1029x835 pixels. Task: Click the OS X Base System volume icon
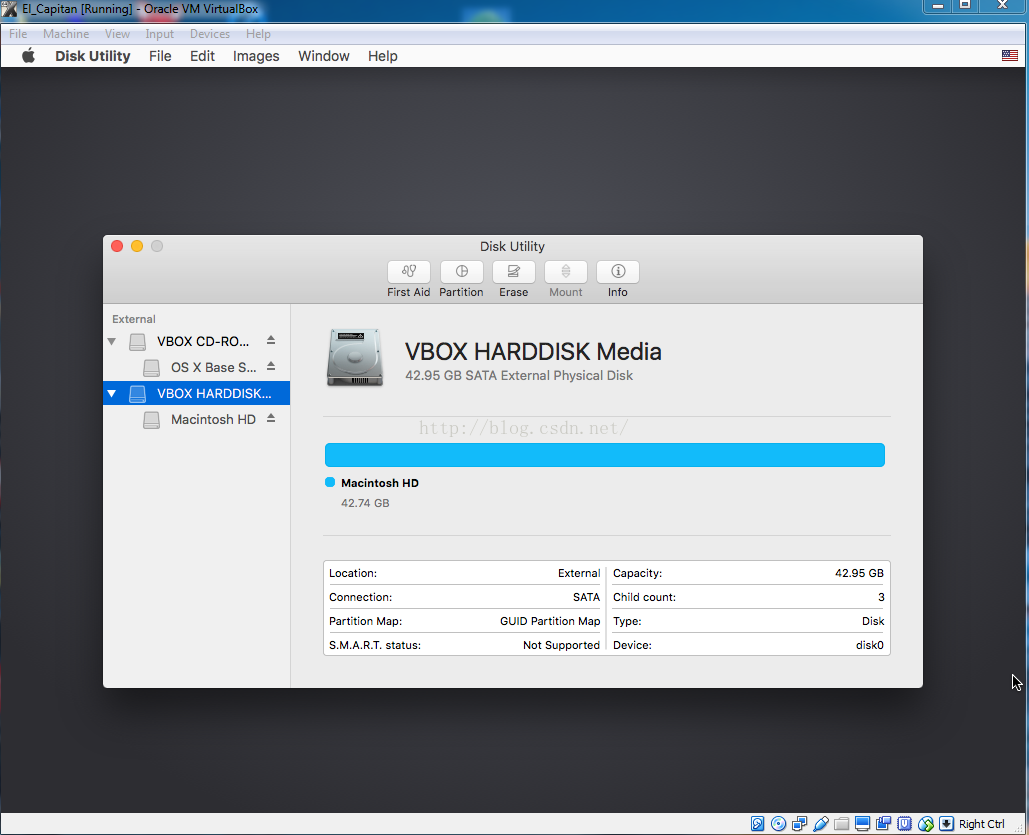click(x=151, y=368)
